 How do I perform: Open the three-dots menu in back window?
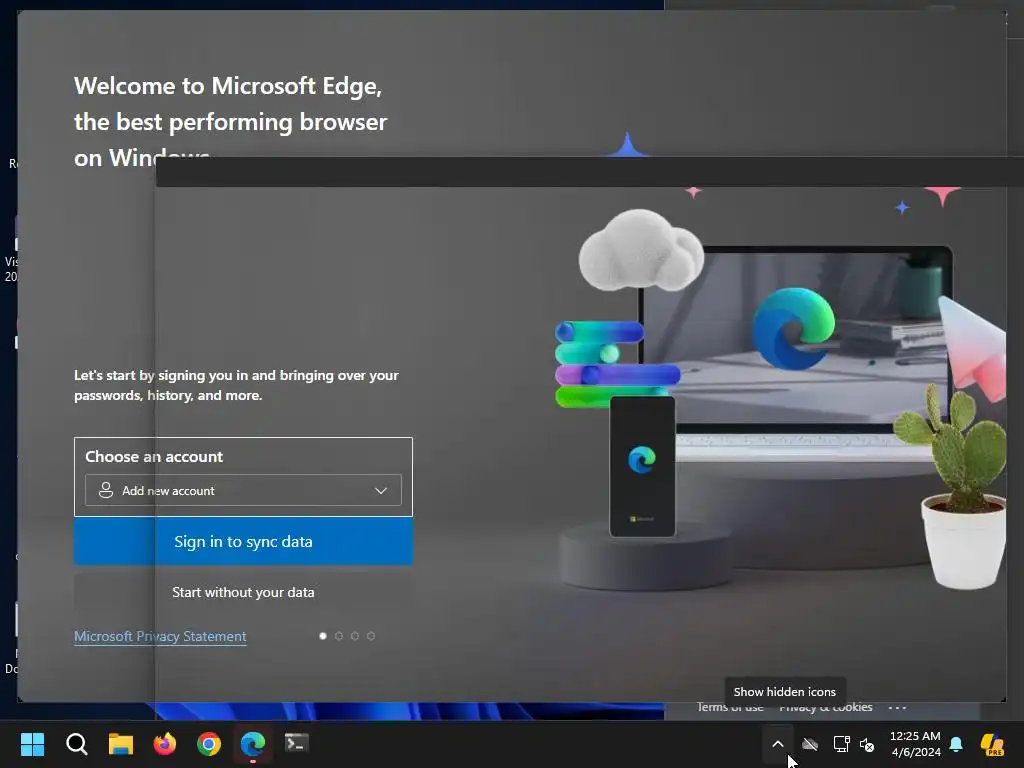coord(897,708)
